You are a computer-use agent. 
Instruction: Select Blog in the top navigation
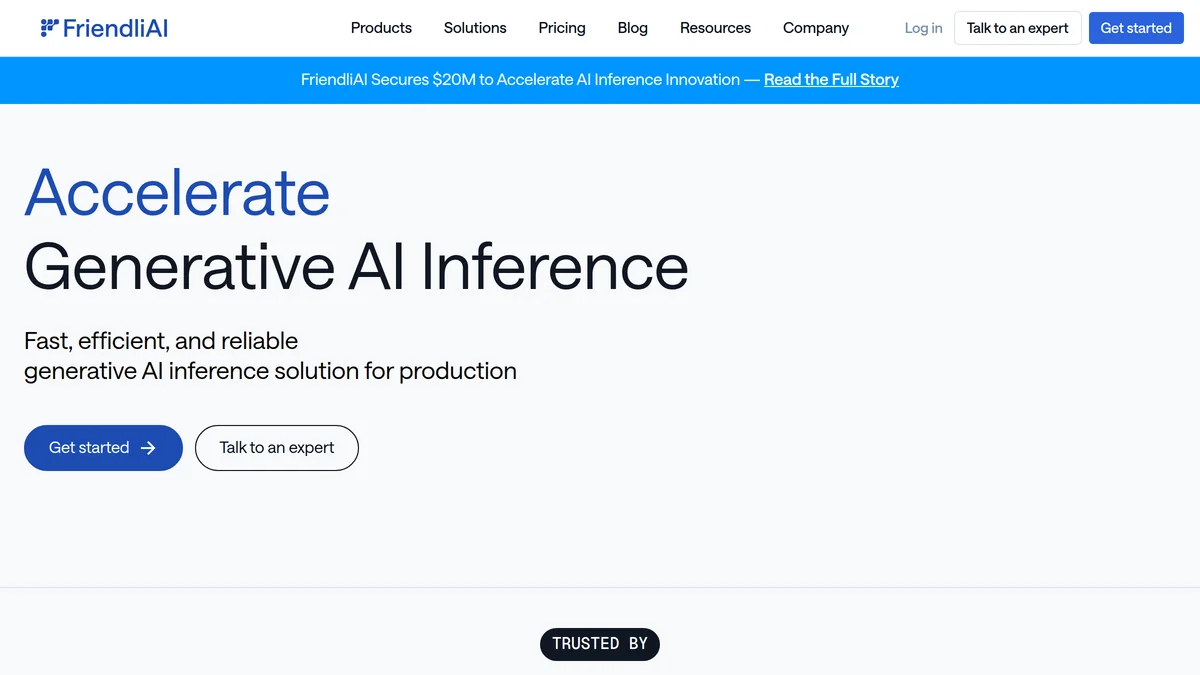(x=632, y=28)
